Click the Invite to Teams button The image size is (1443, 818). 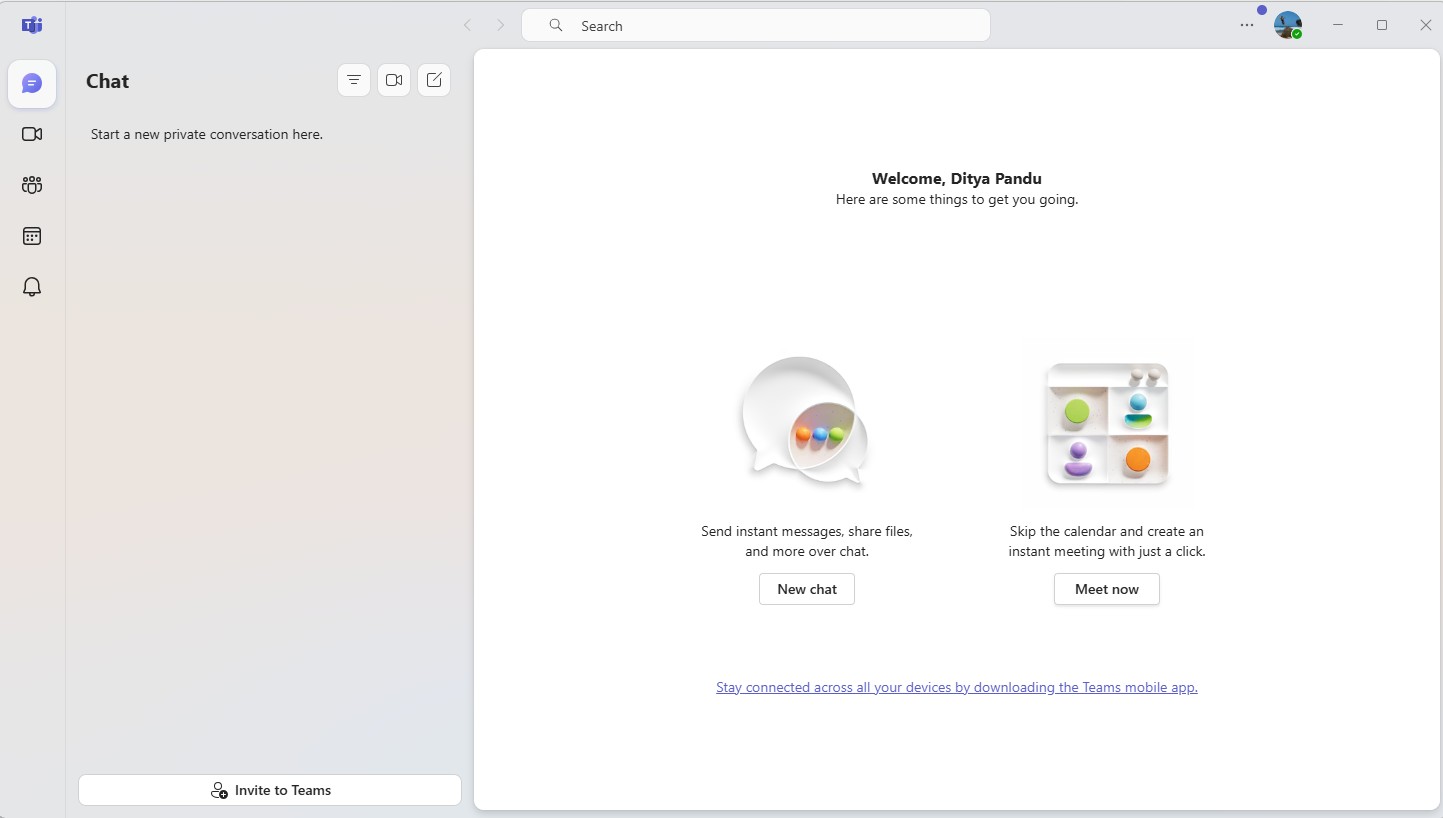(x=270, y=790)
